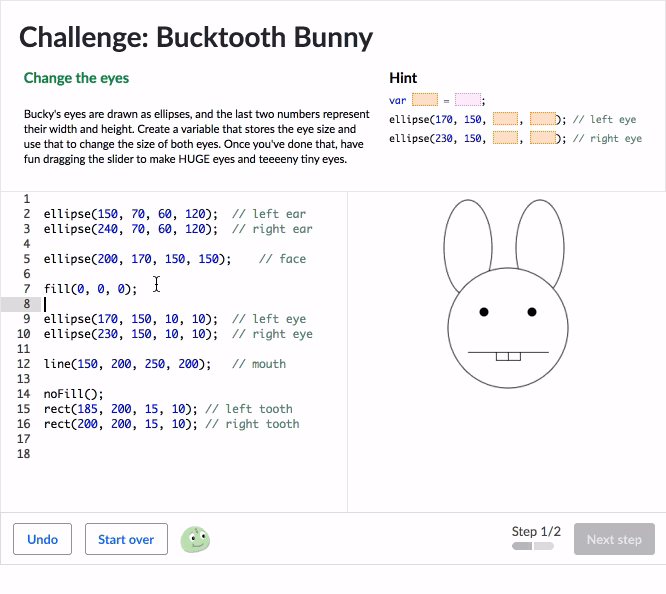666x594 pixels.
Task: Click the Start over button
Action: point(126,539)
